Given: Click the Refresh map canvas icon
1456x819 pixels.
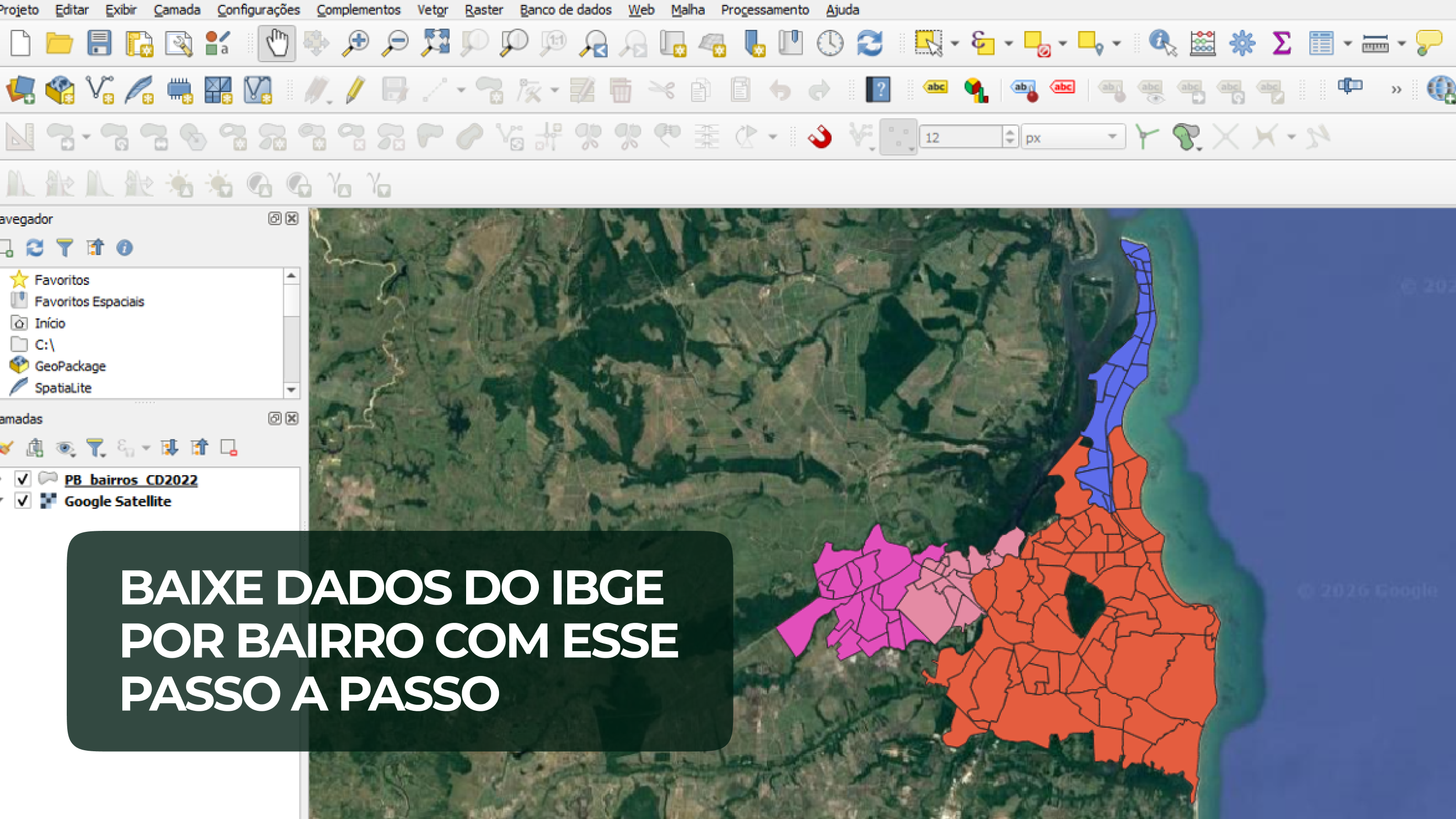Looking at the screenshot, I should [x=870, y=43].
